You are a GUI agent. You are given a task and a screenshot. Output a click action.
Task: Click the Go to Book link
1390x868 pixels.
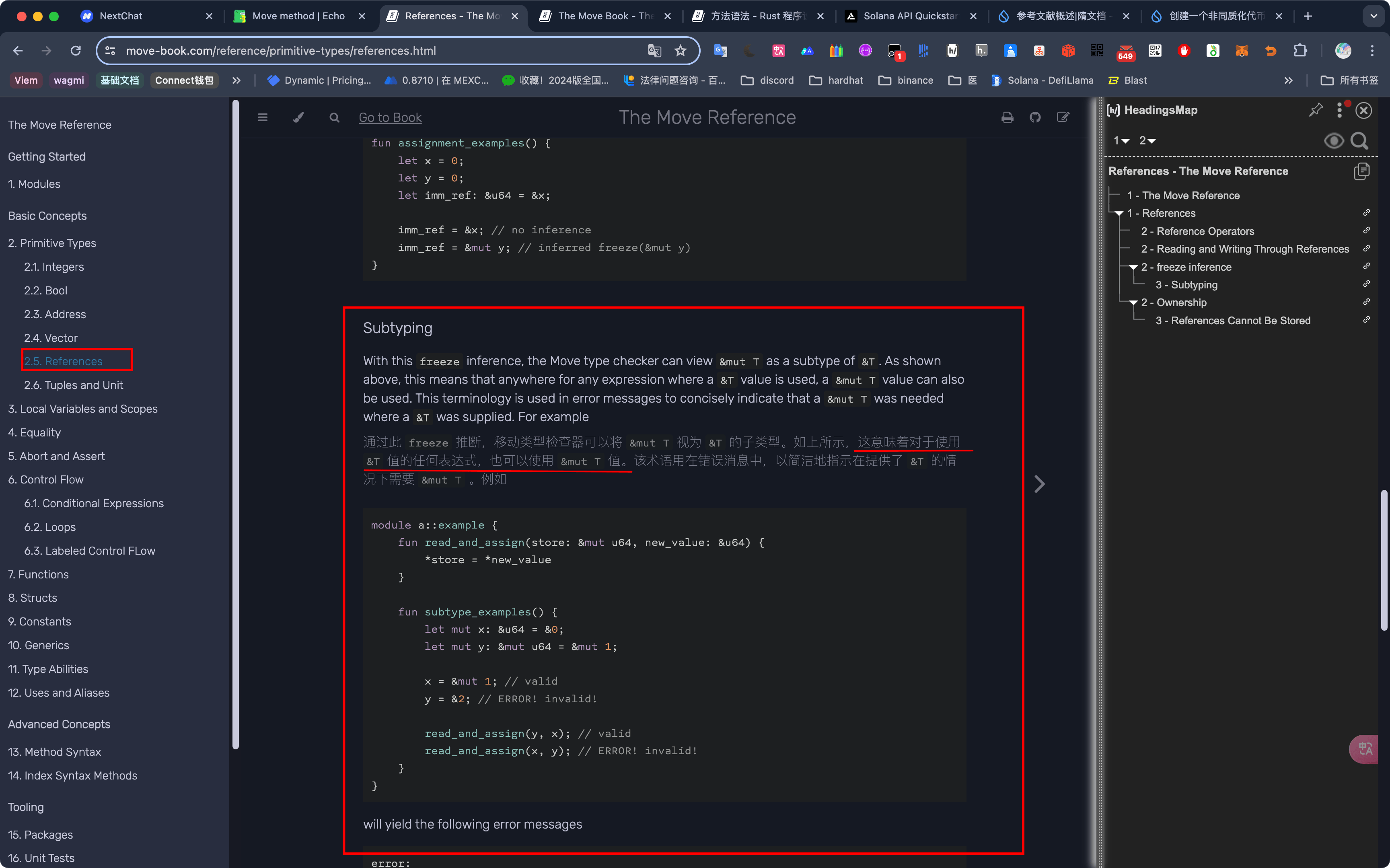point(390,118)
